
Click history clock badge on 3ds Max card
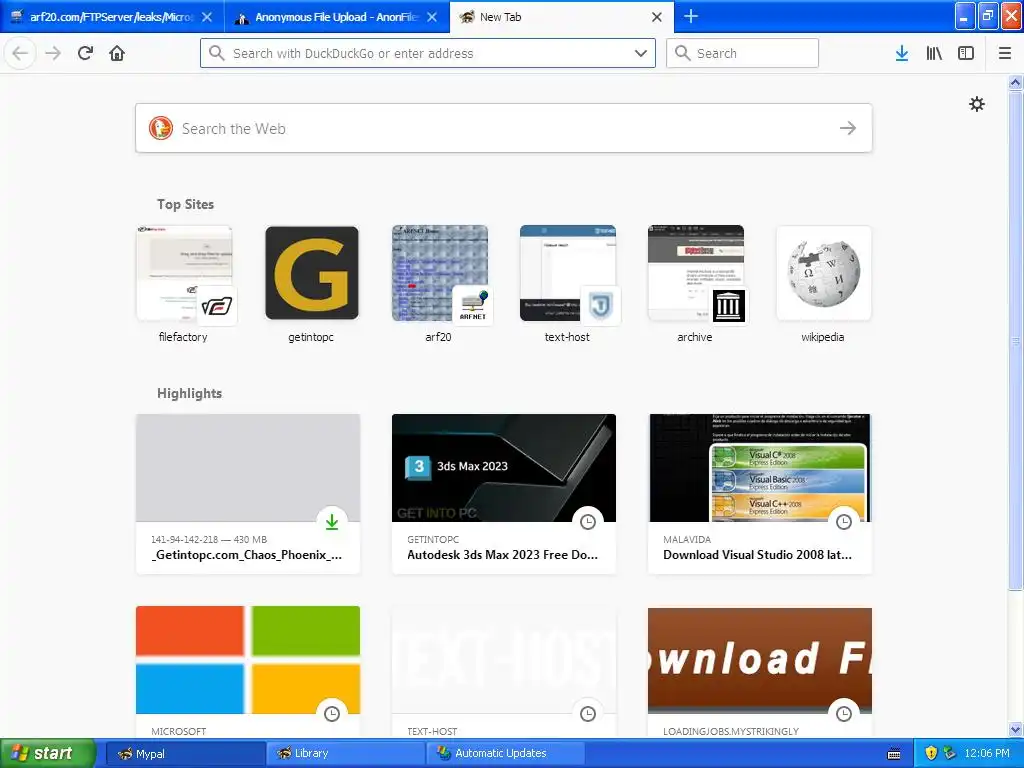pyautogui.click(x=588, y=522)
